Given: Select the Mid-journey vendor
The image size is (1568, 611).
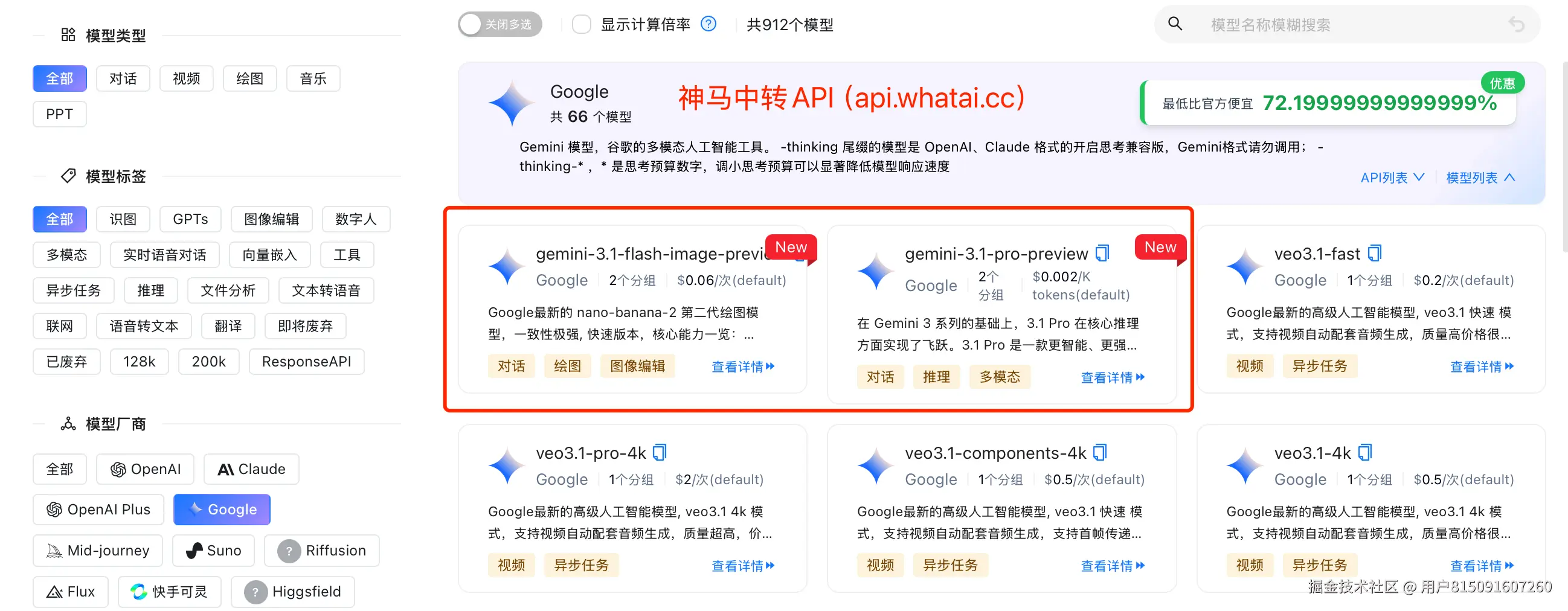Looking at the screenshot, I should (98, 551).
